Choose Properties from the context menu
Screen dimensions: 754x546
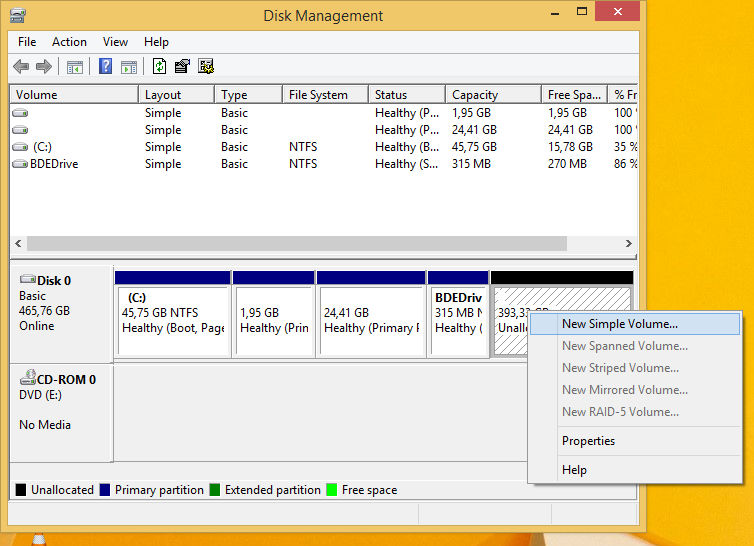635,441
